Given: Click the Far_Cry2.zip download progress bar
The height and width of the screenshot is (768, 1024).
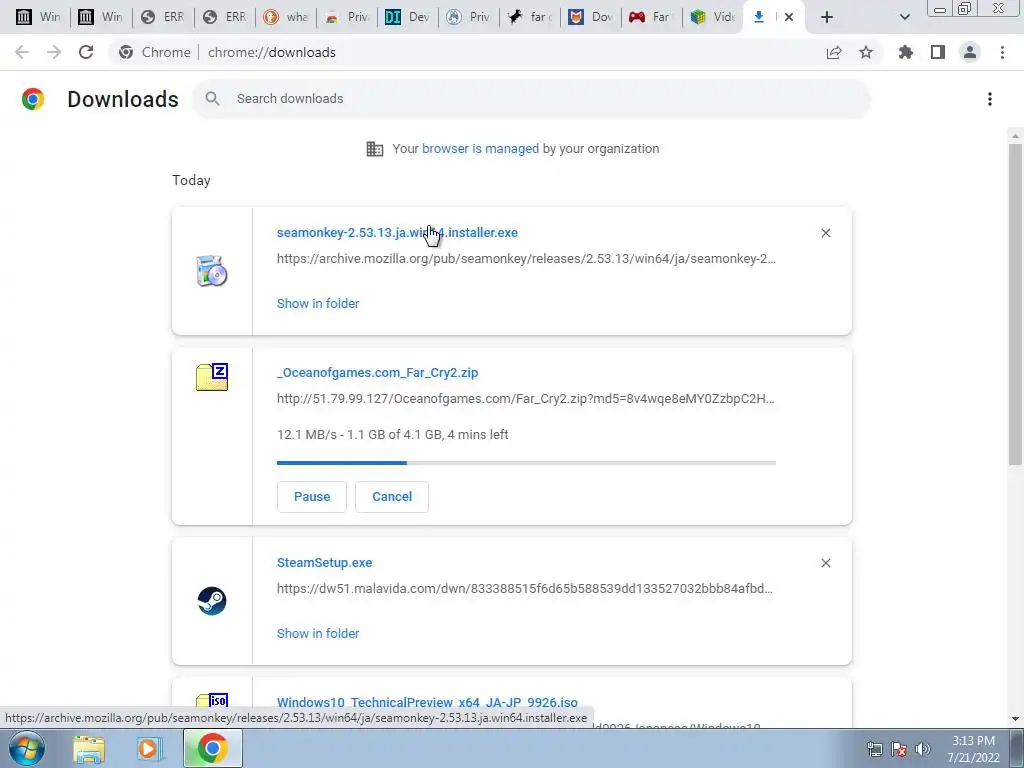Looking at the screenshot, I should pyautogui.click(x=526, y=462).
